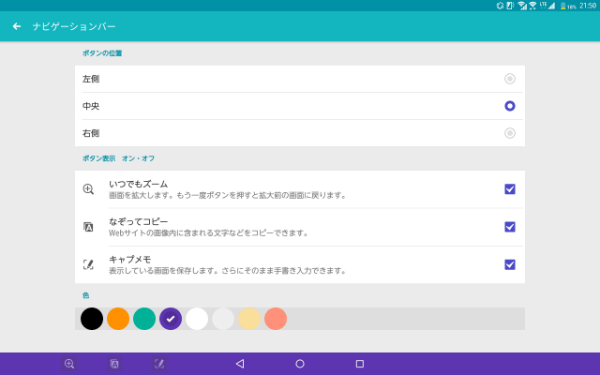
Task: Tap the Android back triangle button
Action: 240,364
